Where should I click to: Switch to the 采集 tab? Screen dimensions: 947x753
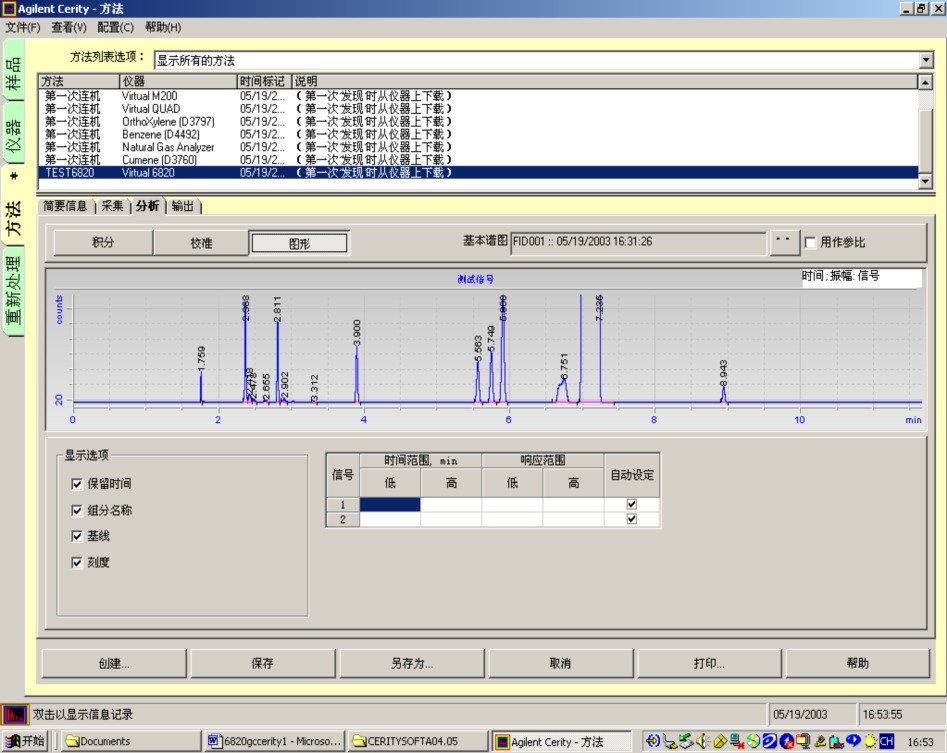pos(112,206)
